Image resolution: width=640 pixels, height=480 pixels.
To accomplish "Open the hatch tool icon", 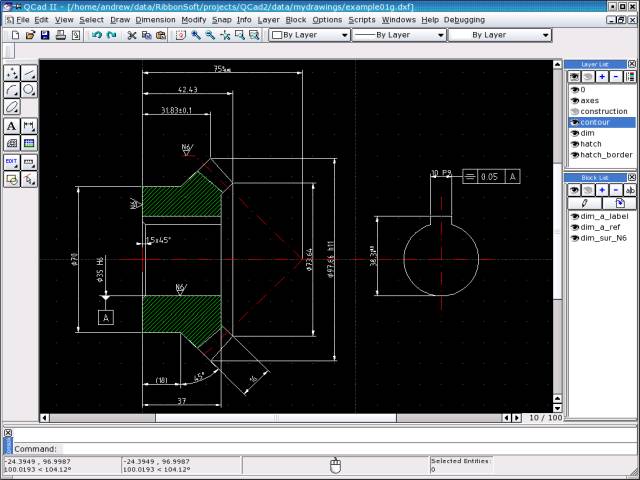I will [12, 143].
